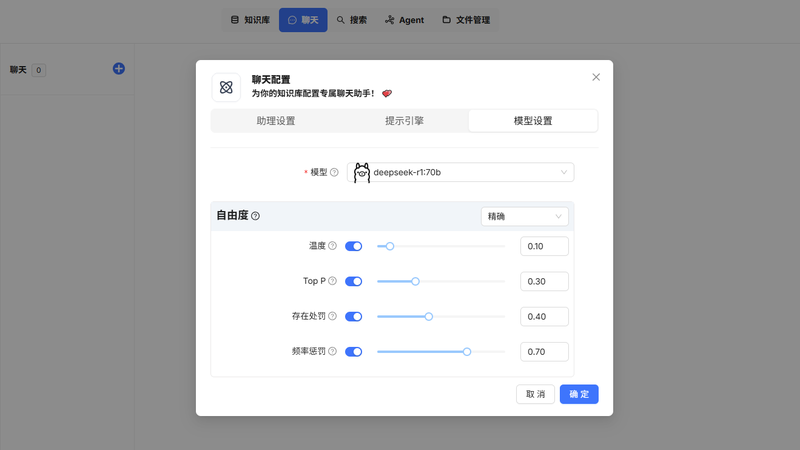Open the 模型 dropdown showing deepseek-r1:70b
This screenshot has width=800, height=450.
[460, 172]
